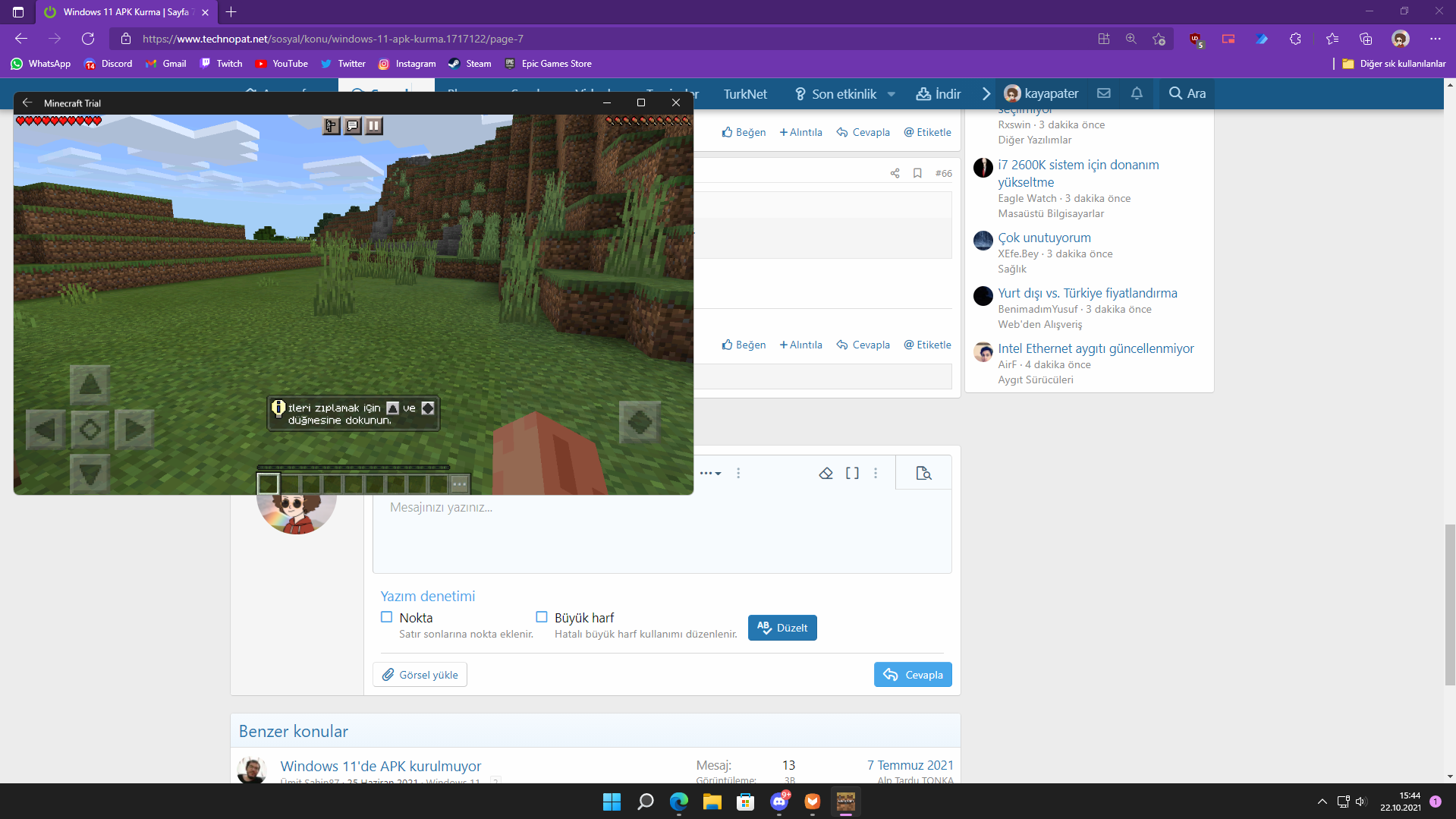Image resolution: width=1456 pixels, height=819 pixels.
Task: Open the volume tray icon
Action: (x=1360, y=802)
